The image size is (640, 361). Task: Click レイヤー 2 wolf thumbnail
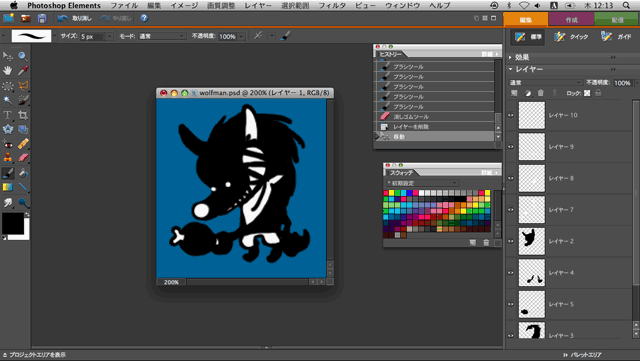click(531, 241)
